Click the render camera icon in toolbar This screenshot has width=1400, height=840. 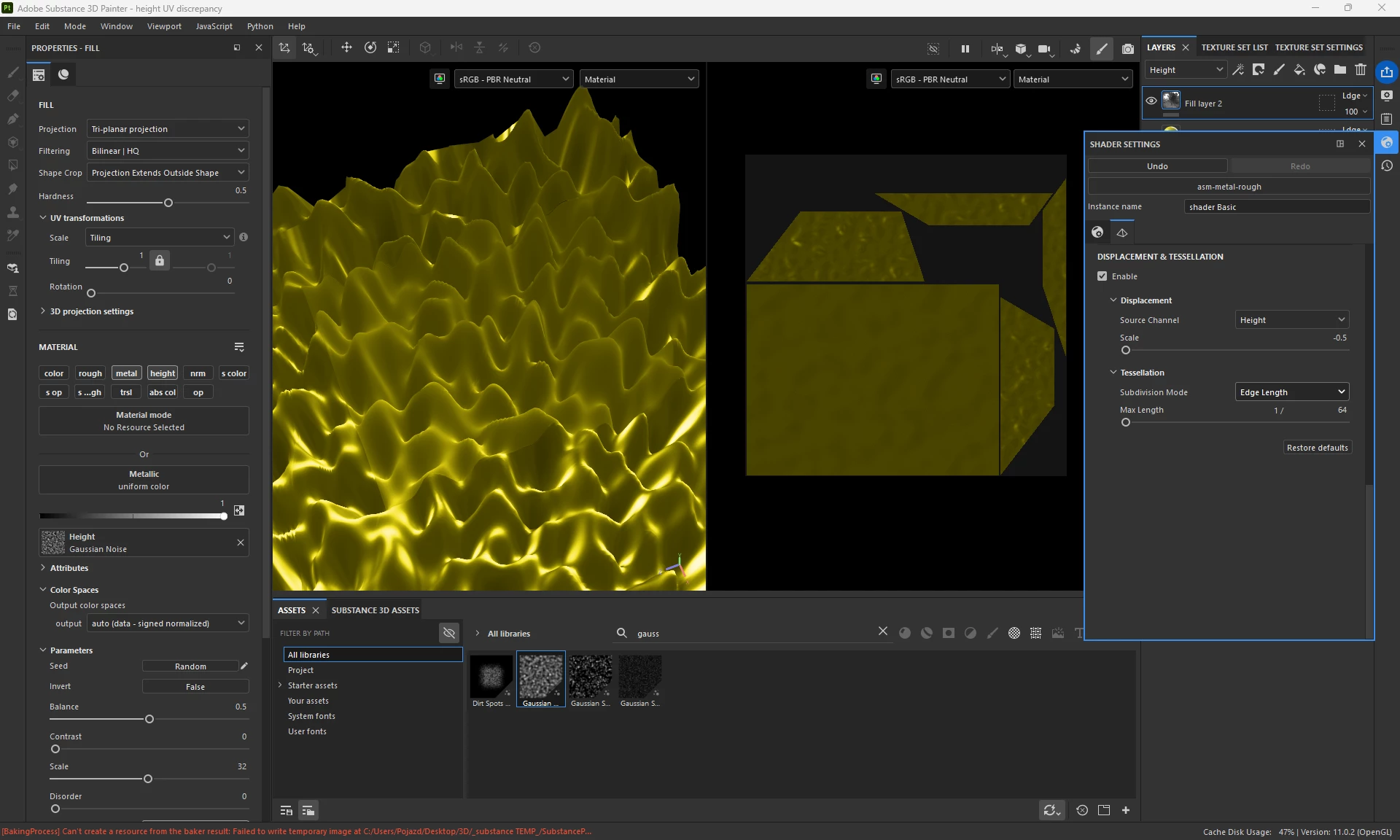pos(1127,49)
